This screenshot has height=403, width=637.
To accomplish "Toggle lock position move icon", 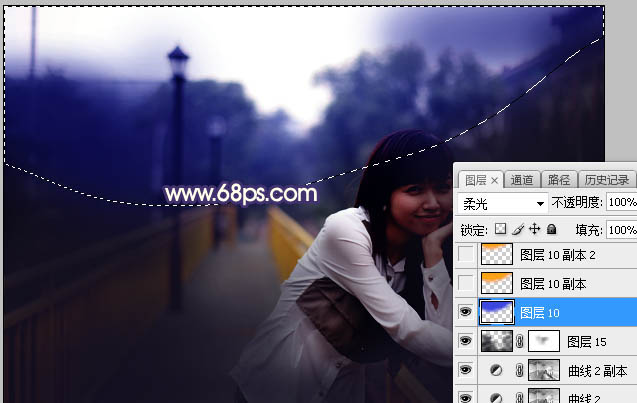I will pyautogui.click(x=534, y=229).
